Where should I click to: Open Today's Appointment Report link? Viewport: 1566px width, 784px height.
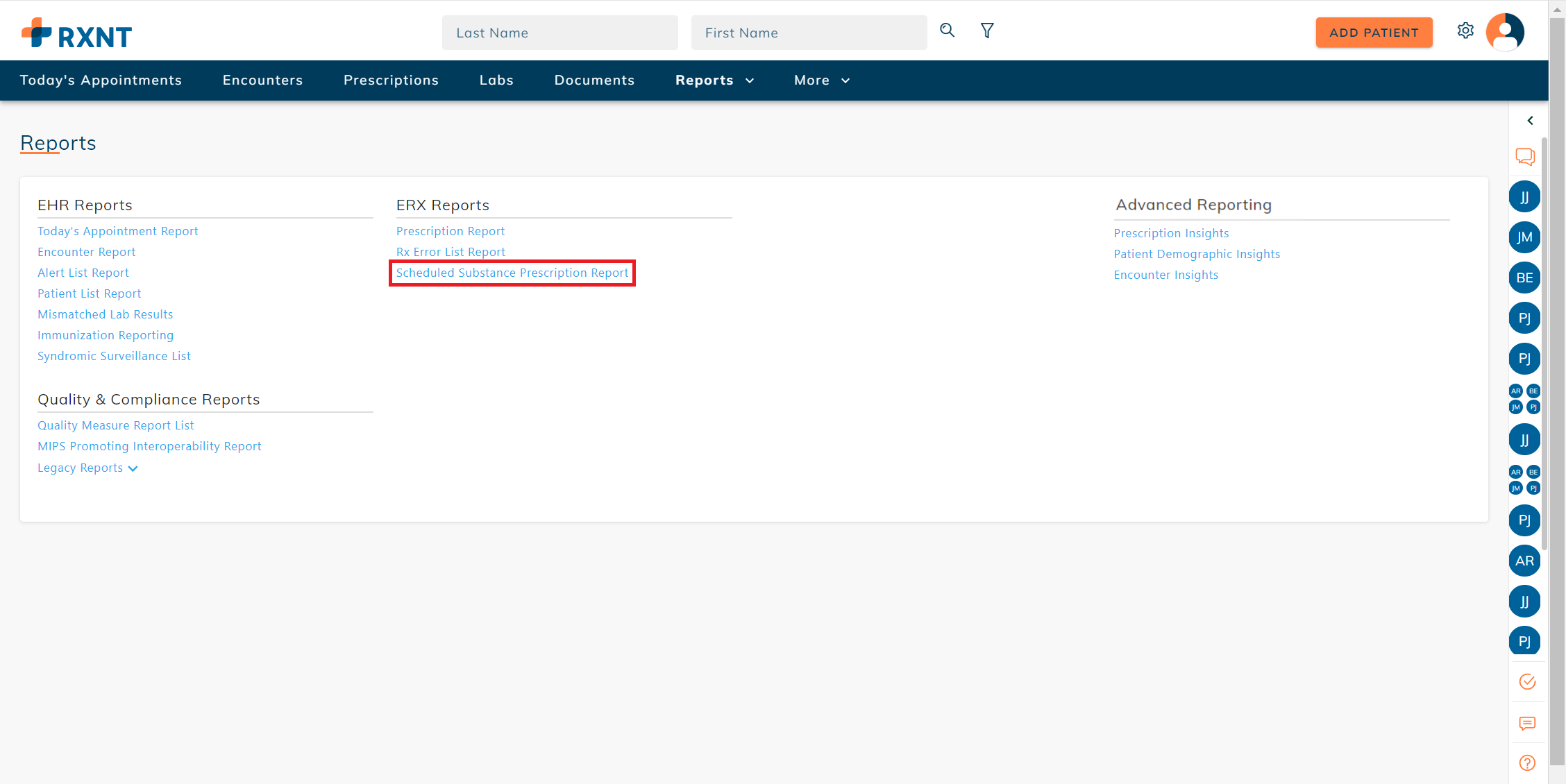point(117,231)
